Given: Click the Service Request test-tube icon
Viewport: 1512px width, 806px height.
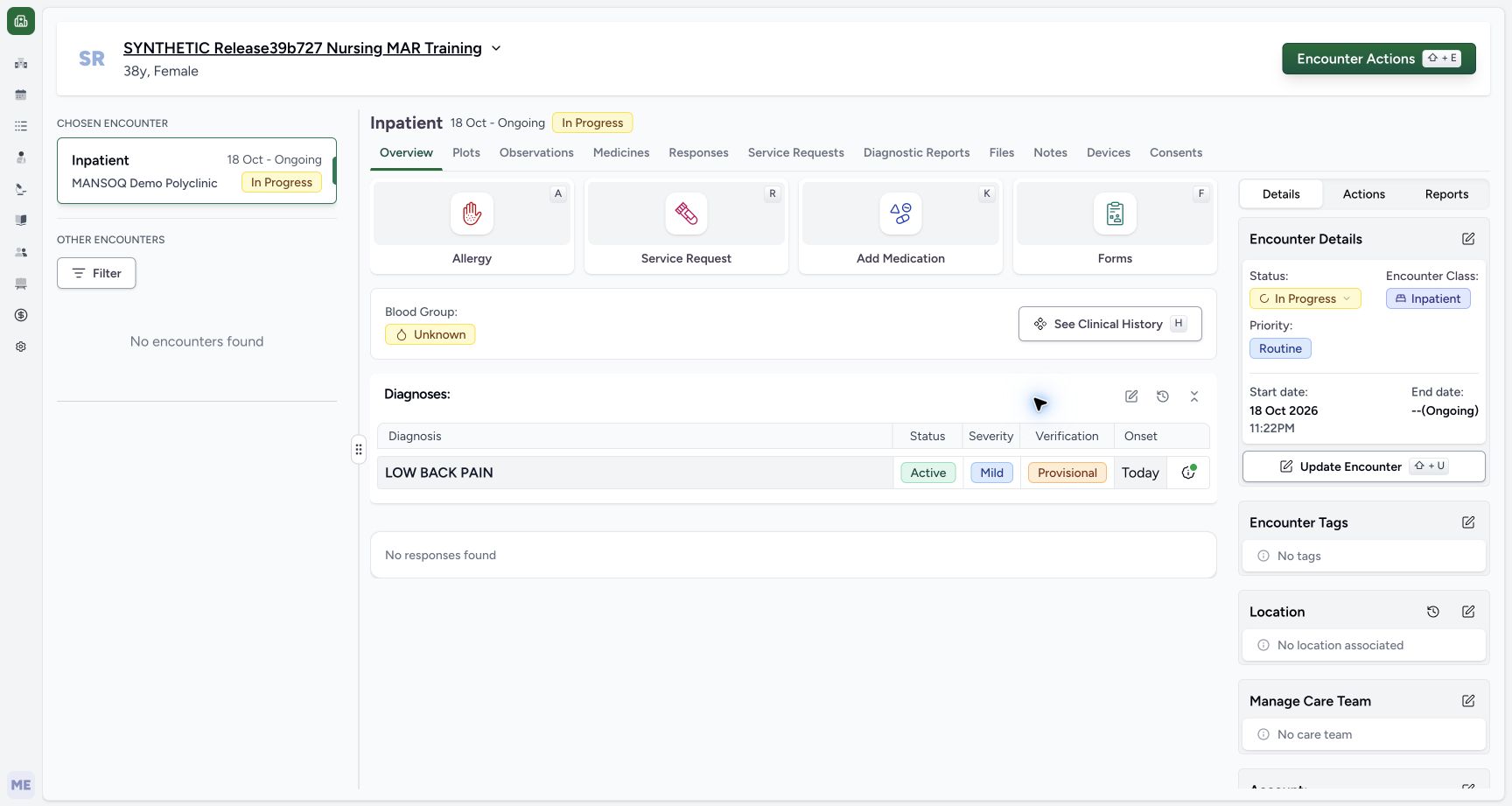Looking at the screenshot, I should click(686, 214).
